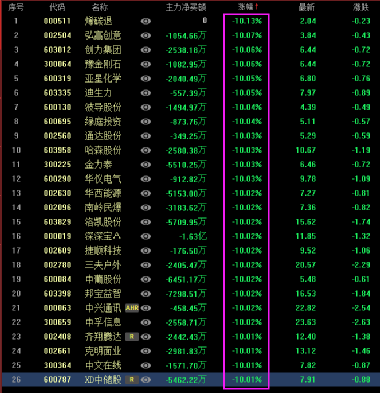Toggle watch eye icon for 创力集团
Viewport: 380px width, 393px height.
point(146,50)
